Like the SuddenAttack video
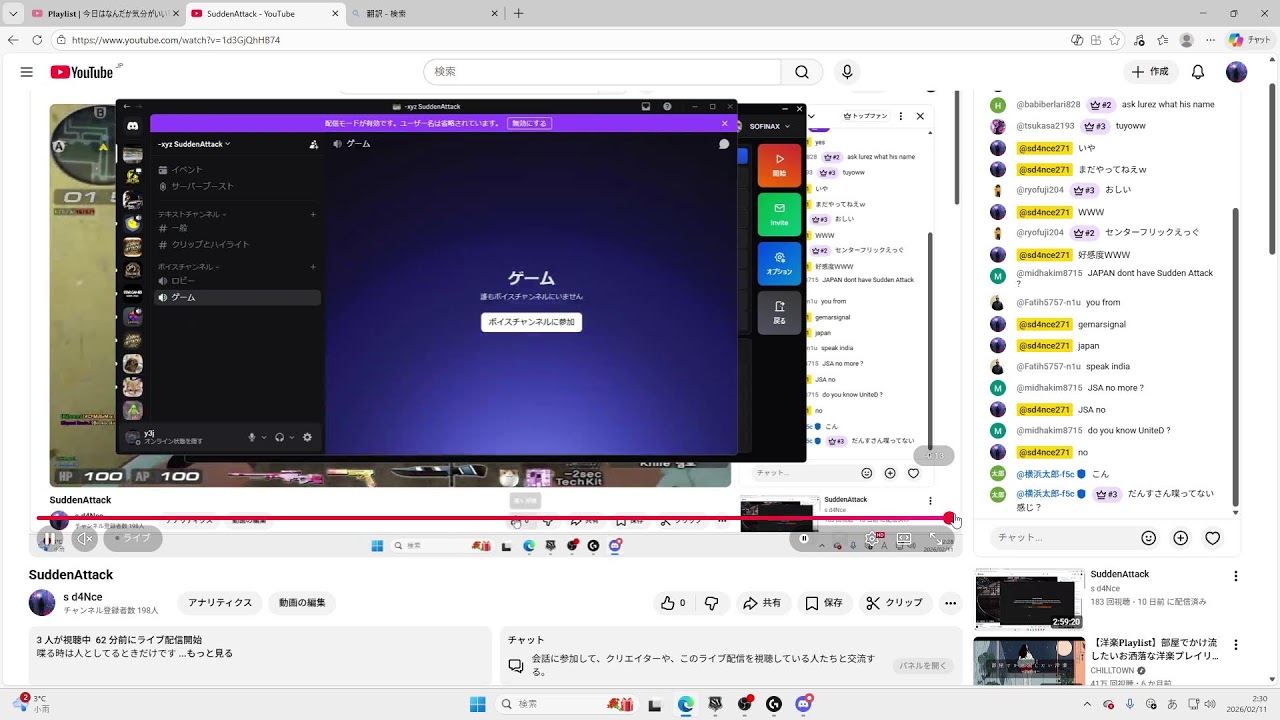Viewport: 1280px width, 720px height. [x=672, y=603]
